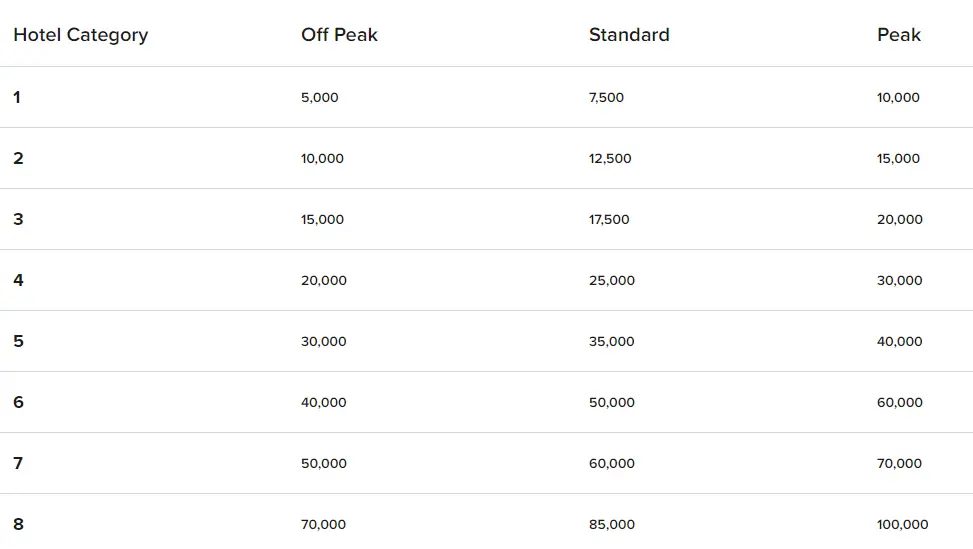This screenshot has width=973, height=549.
Task: Click the Peak column header
Action: pyautogui.click(x=898, y=35)
